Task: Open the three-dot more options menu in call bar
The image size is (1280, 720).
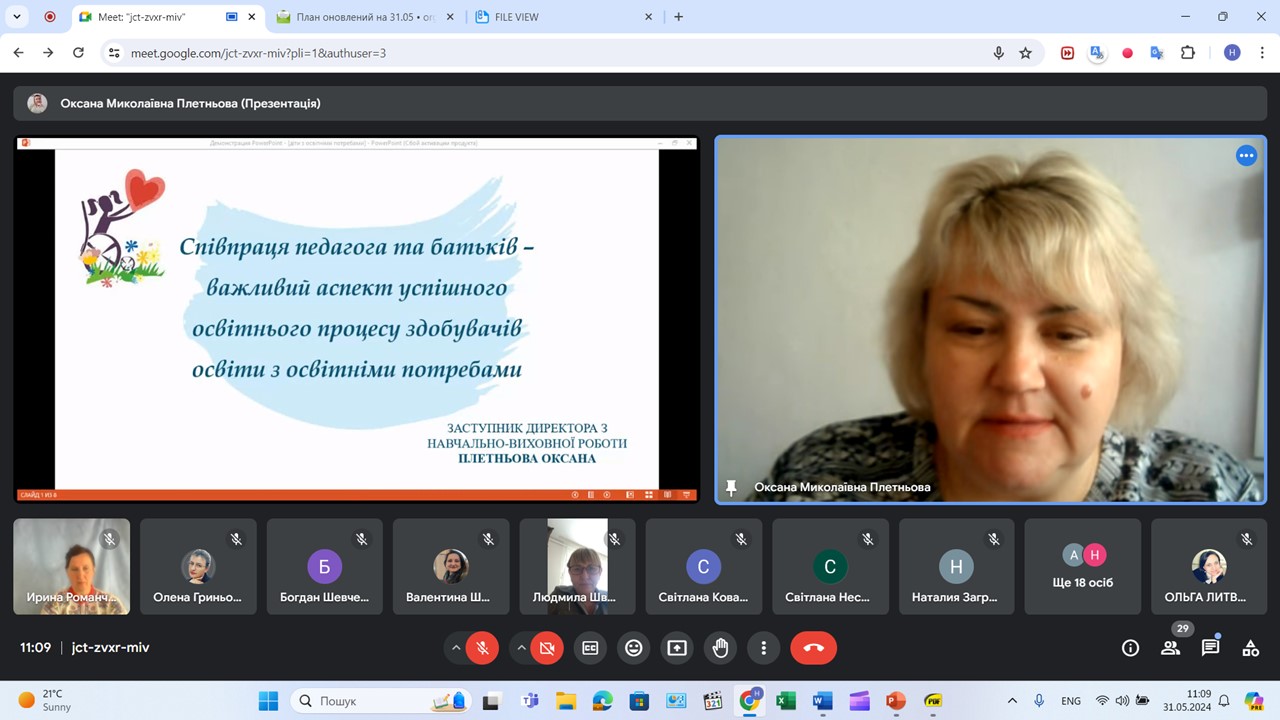Action: click(764, 648)
